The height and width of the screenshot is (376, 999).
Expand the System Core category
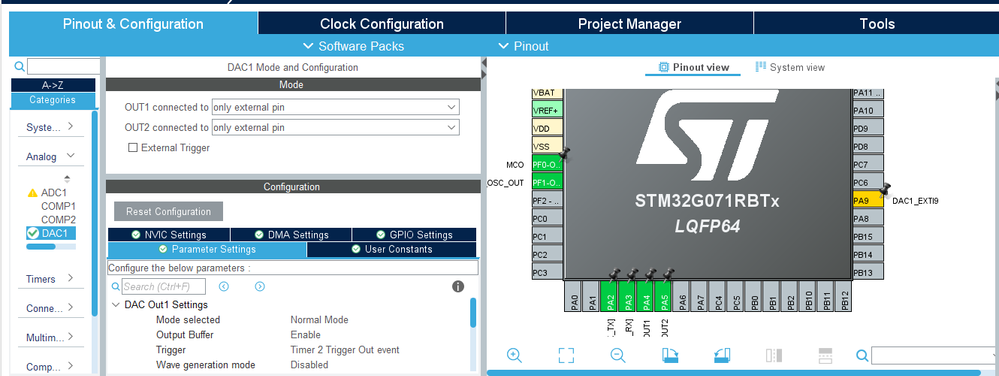click(x=50, y=127)
